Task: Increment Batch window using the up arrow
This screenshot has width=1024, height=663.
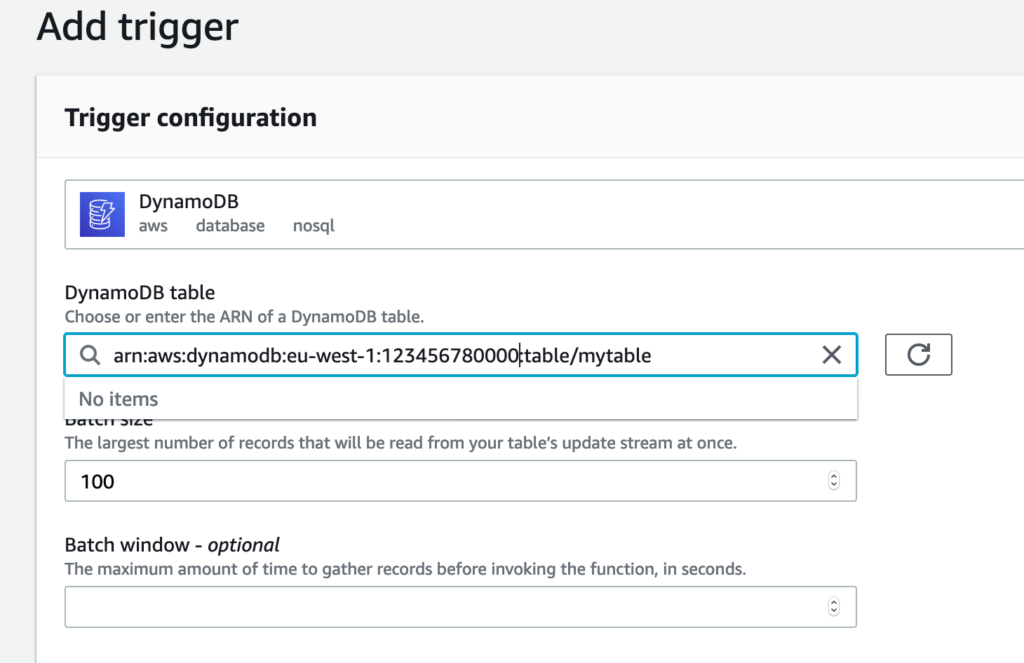Action: [x=833, y=602]
